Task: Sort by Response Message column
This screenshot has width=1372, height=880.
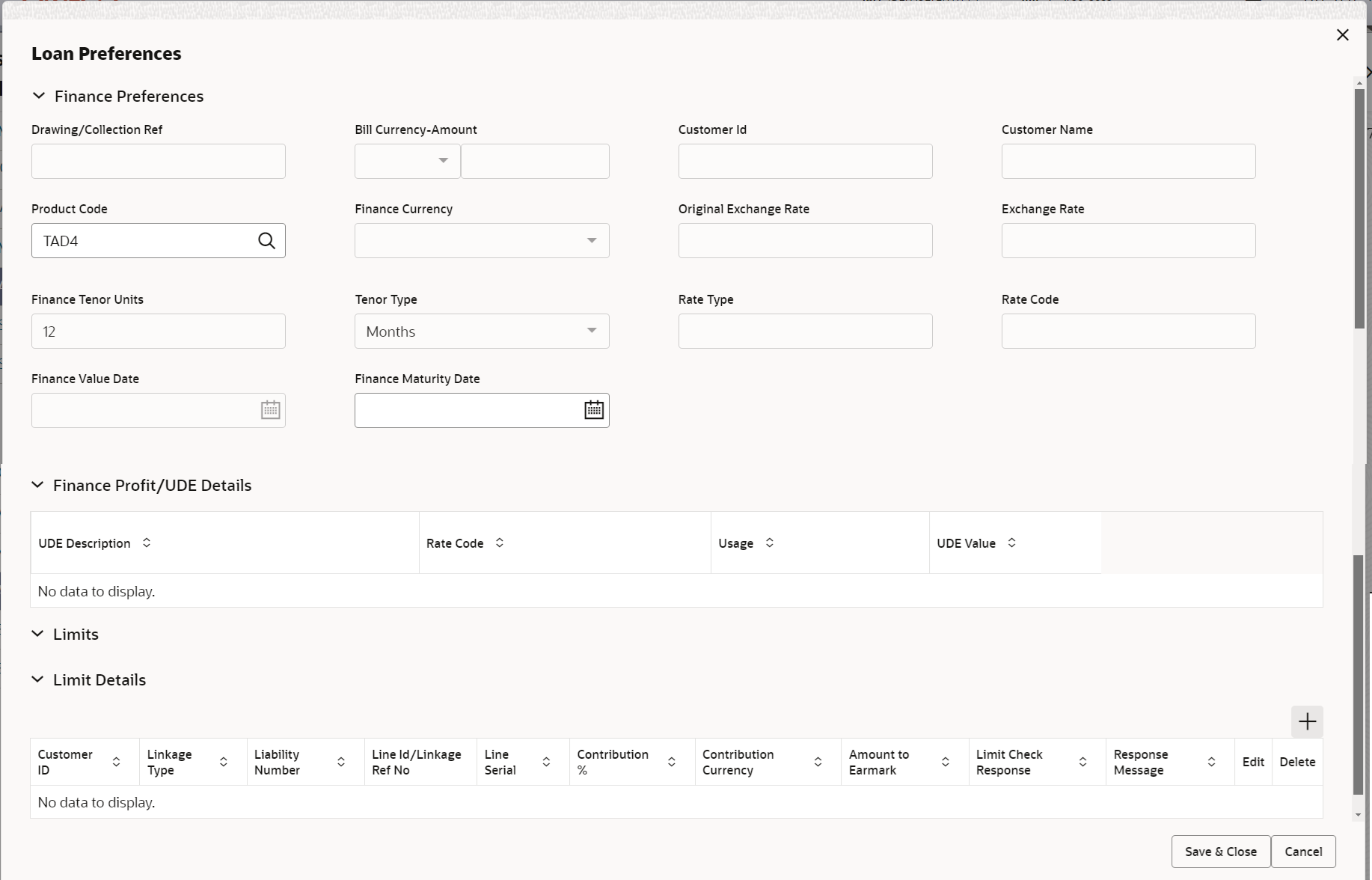Action: click(1211, 762)
